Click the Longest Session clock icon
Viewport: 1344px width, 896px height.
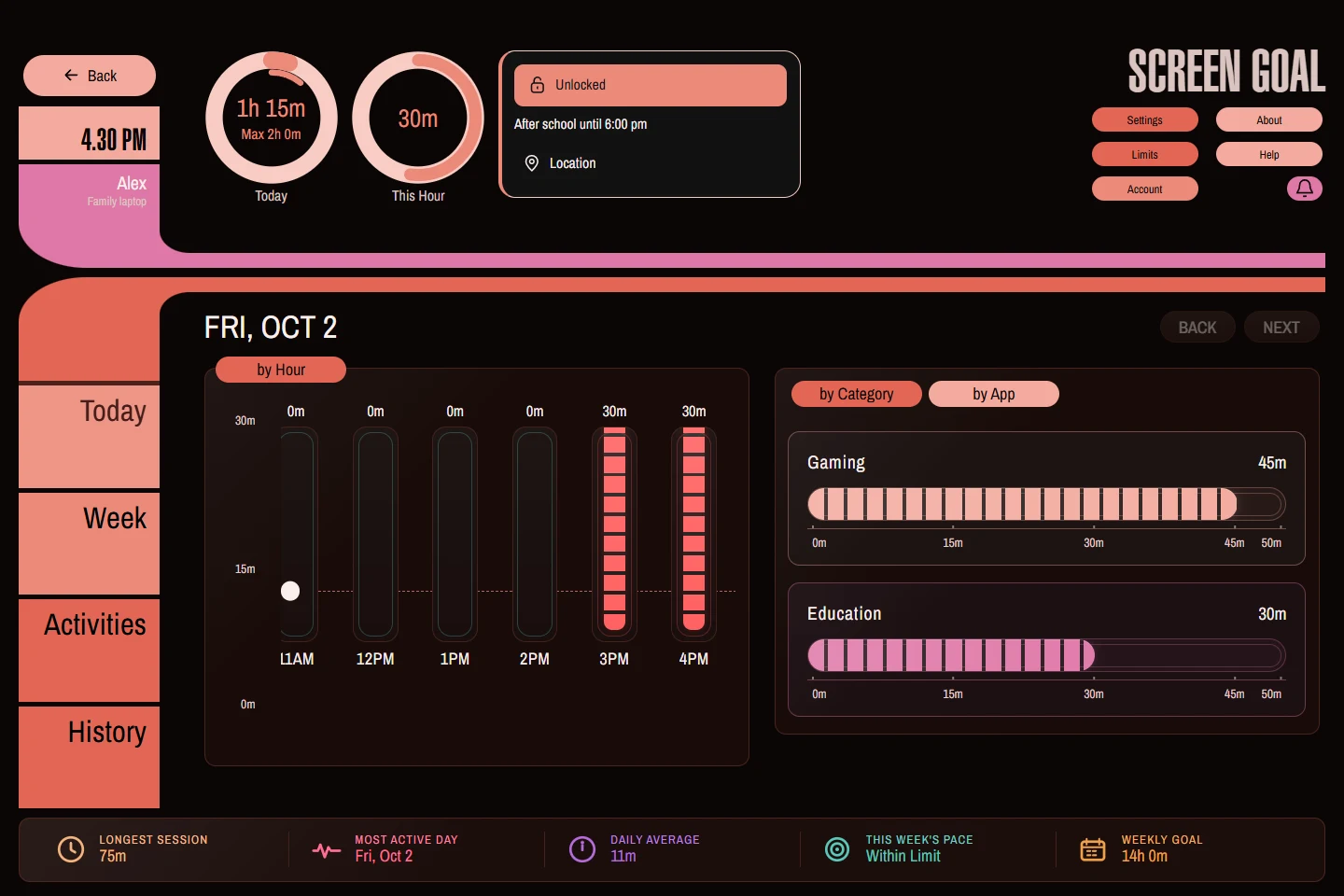point(71,848)
